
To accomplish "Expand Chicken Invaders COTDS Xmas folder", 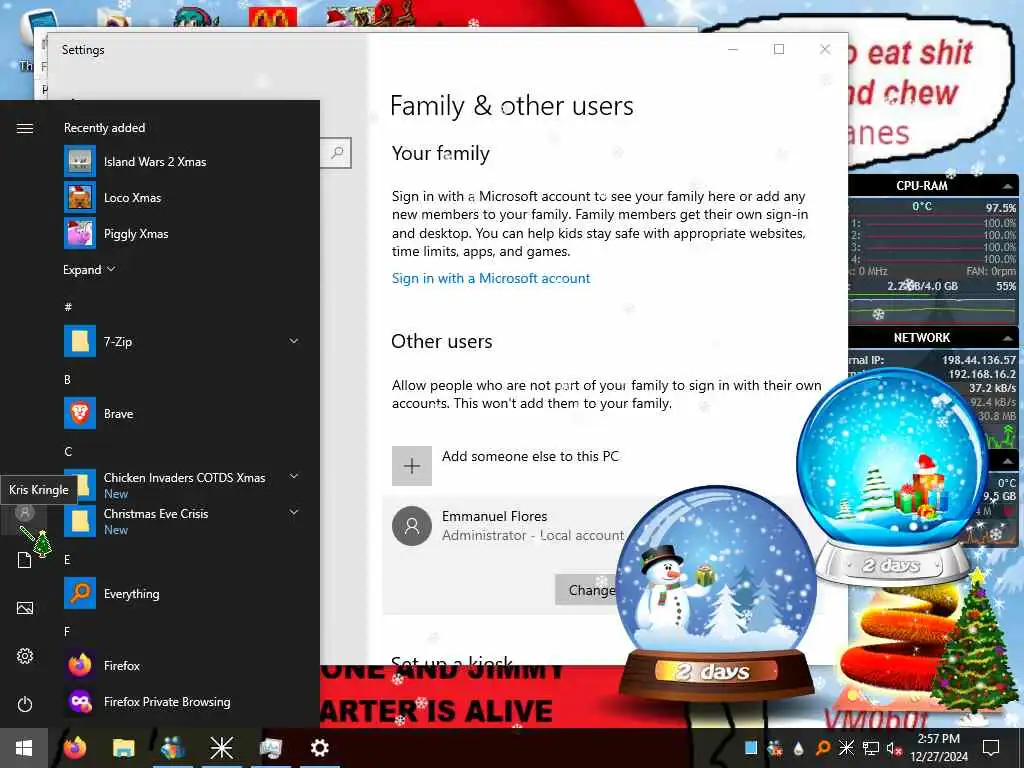I will pos(294,477).
